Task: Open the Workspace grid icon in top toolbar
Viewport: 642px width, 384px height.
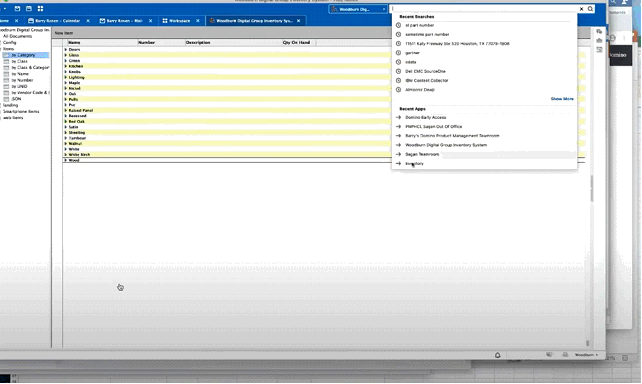Action: coord(40,9)
